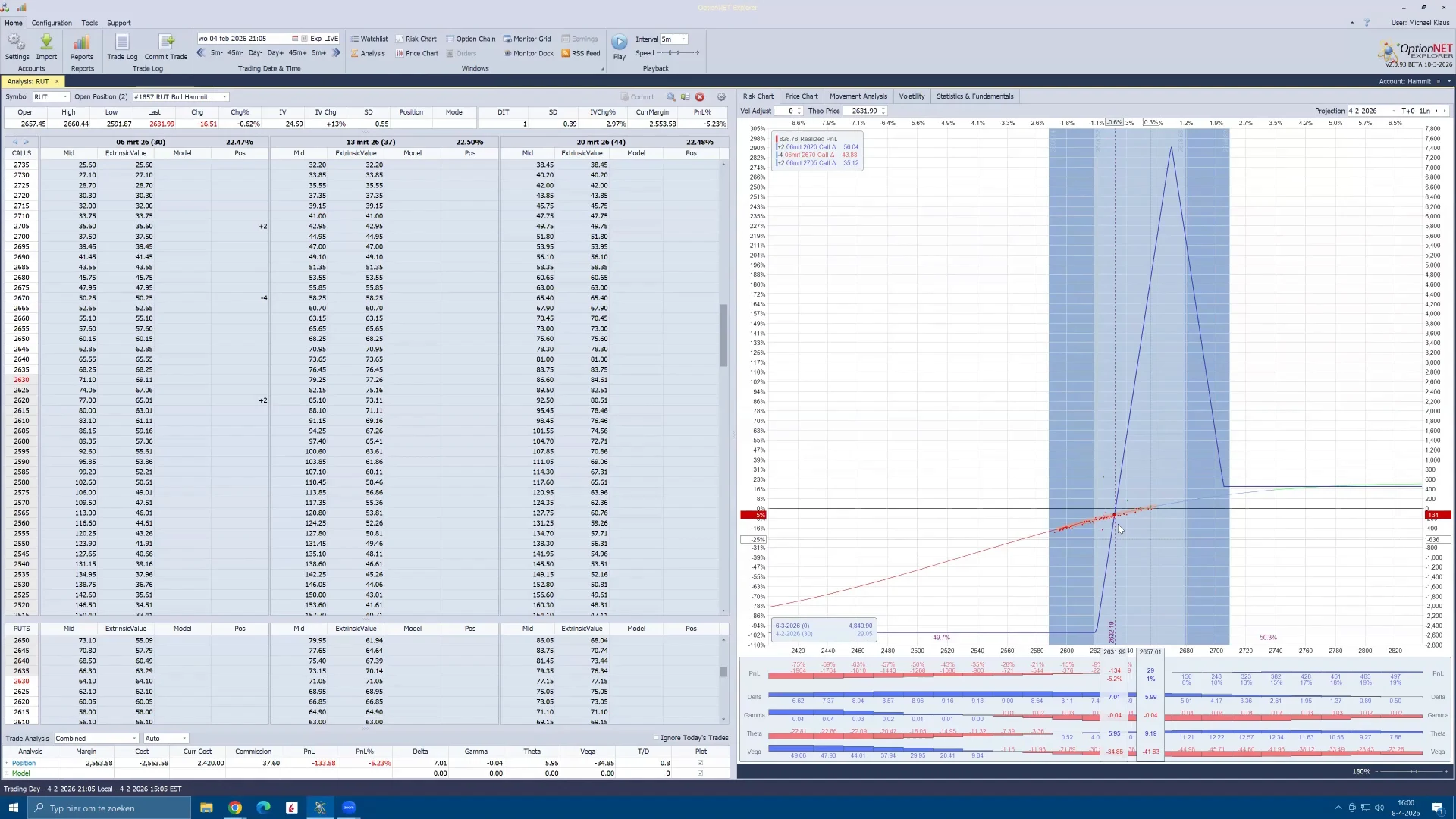This screenshot has height=819, width=1456.
Task: Open the Trade Log
Action: tap(122, 46)
